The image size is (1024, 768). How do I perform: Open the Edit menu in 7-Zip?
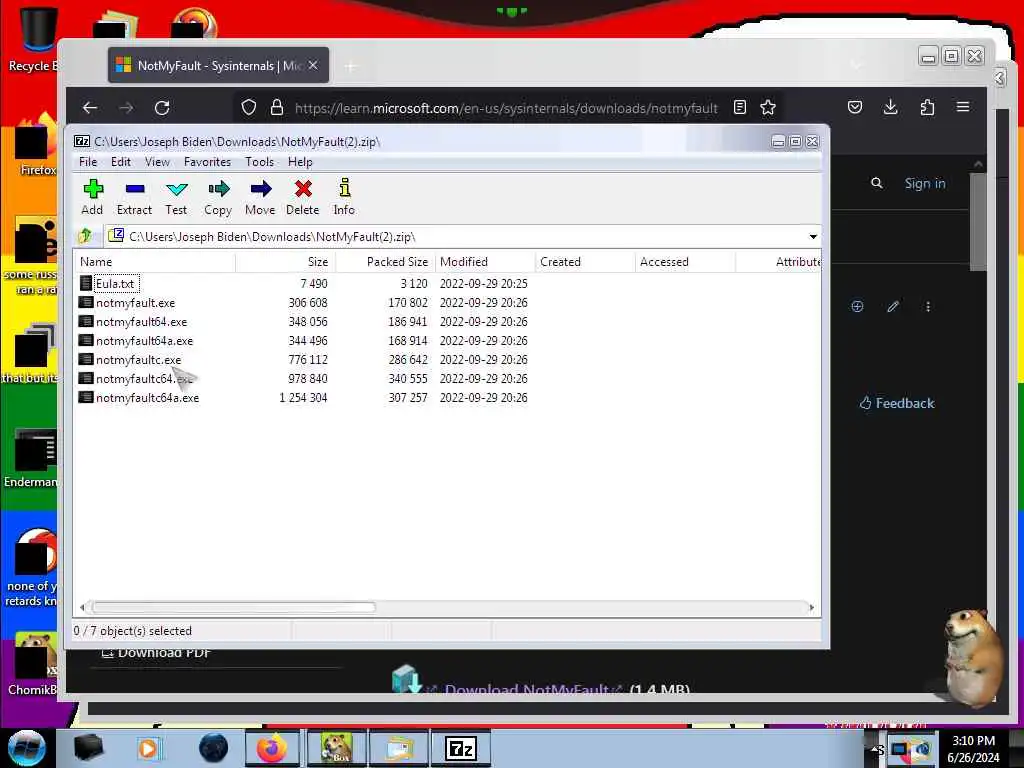[121, 162]
